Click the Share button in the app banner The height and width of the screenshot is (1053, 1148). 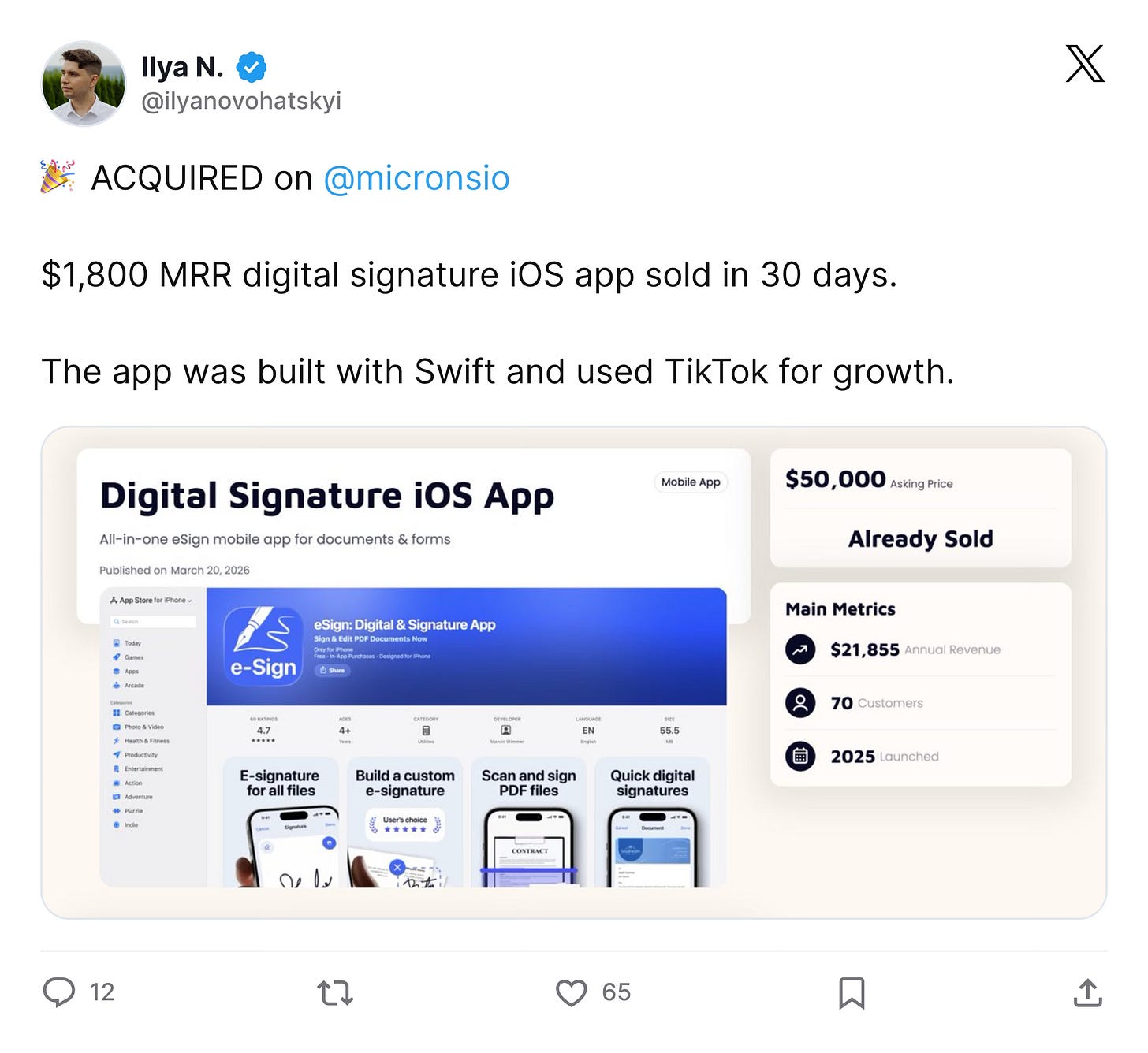[333, 670]
